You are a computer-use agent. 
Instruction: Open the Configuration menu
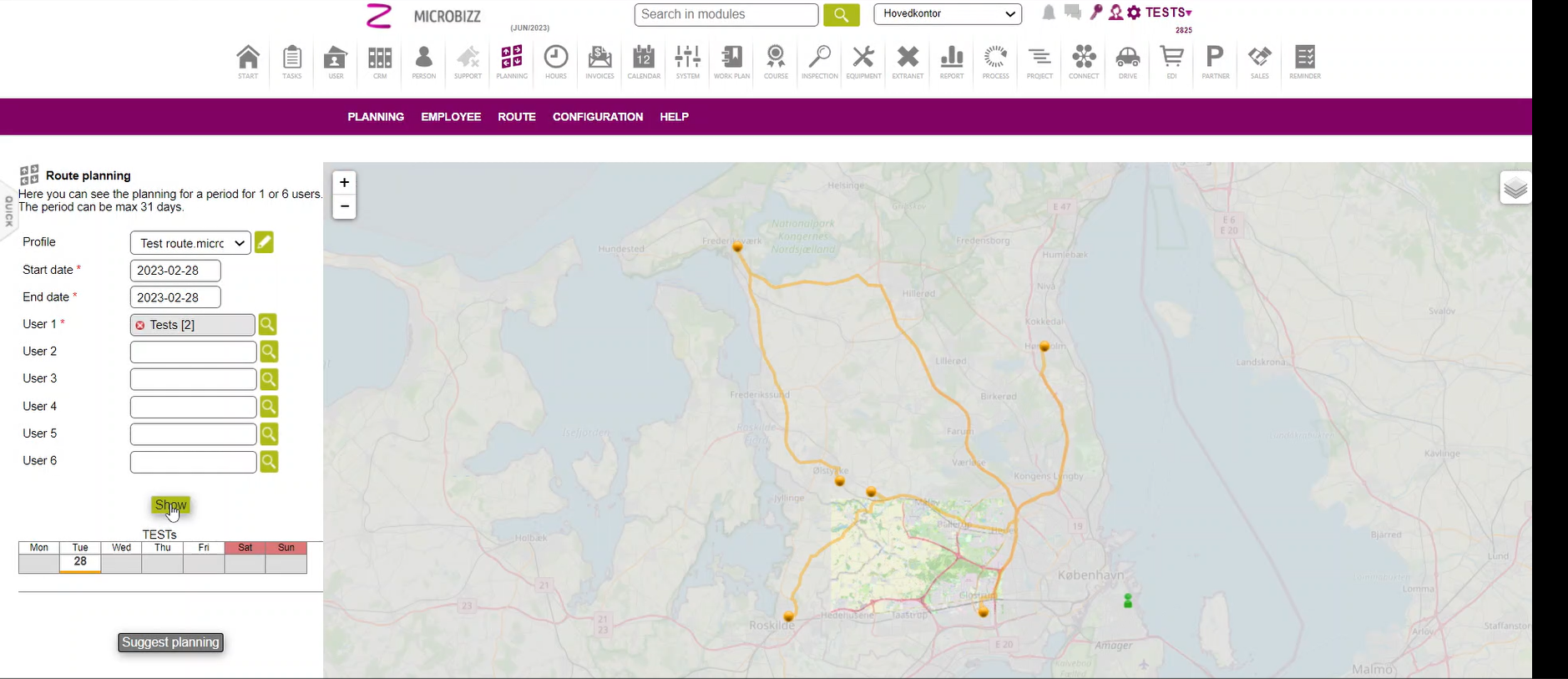point(598,117)
